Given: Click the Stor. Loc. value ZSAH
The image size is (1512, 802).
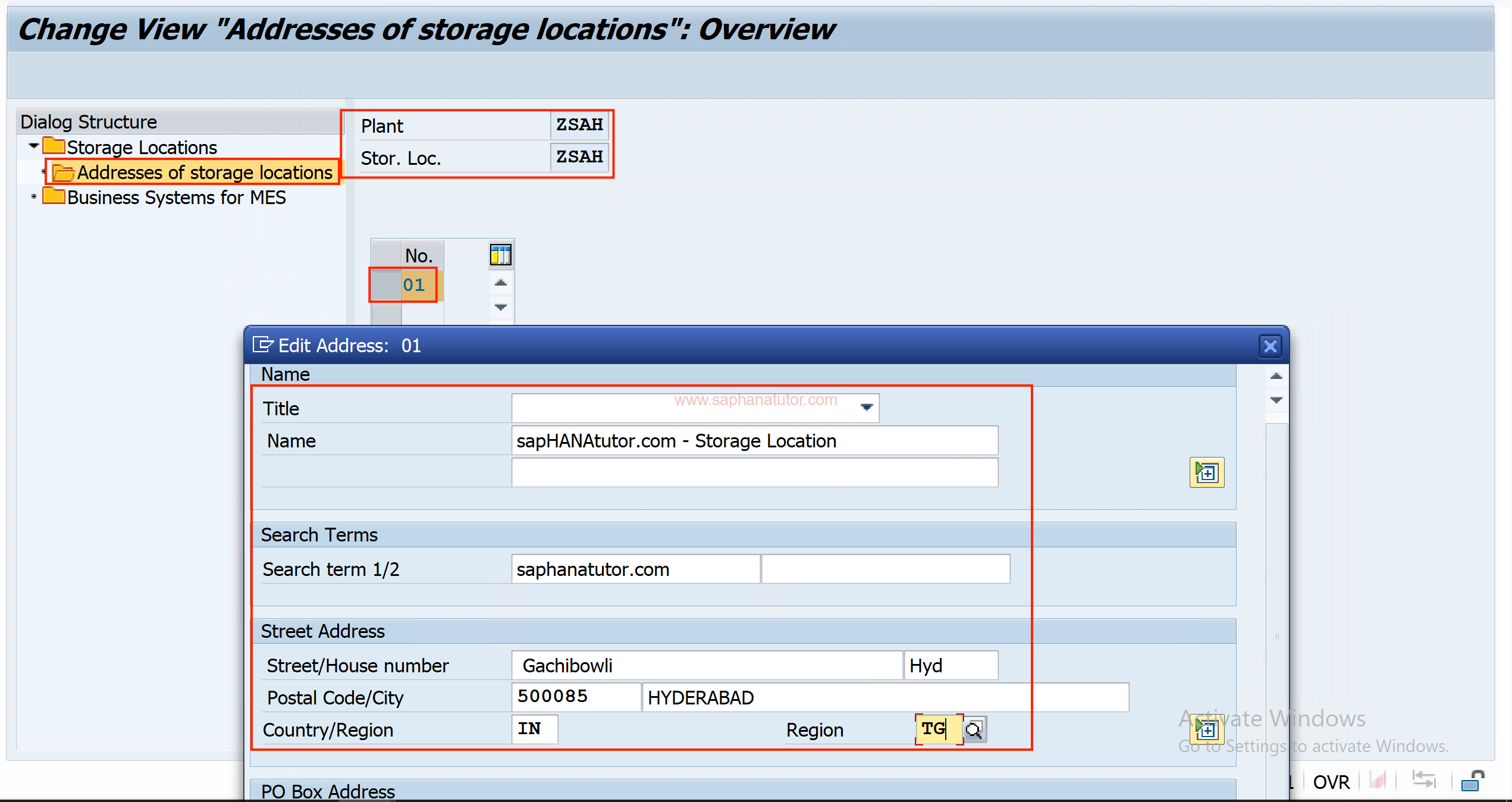Looking at the screenshot, I should point(579,157).
